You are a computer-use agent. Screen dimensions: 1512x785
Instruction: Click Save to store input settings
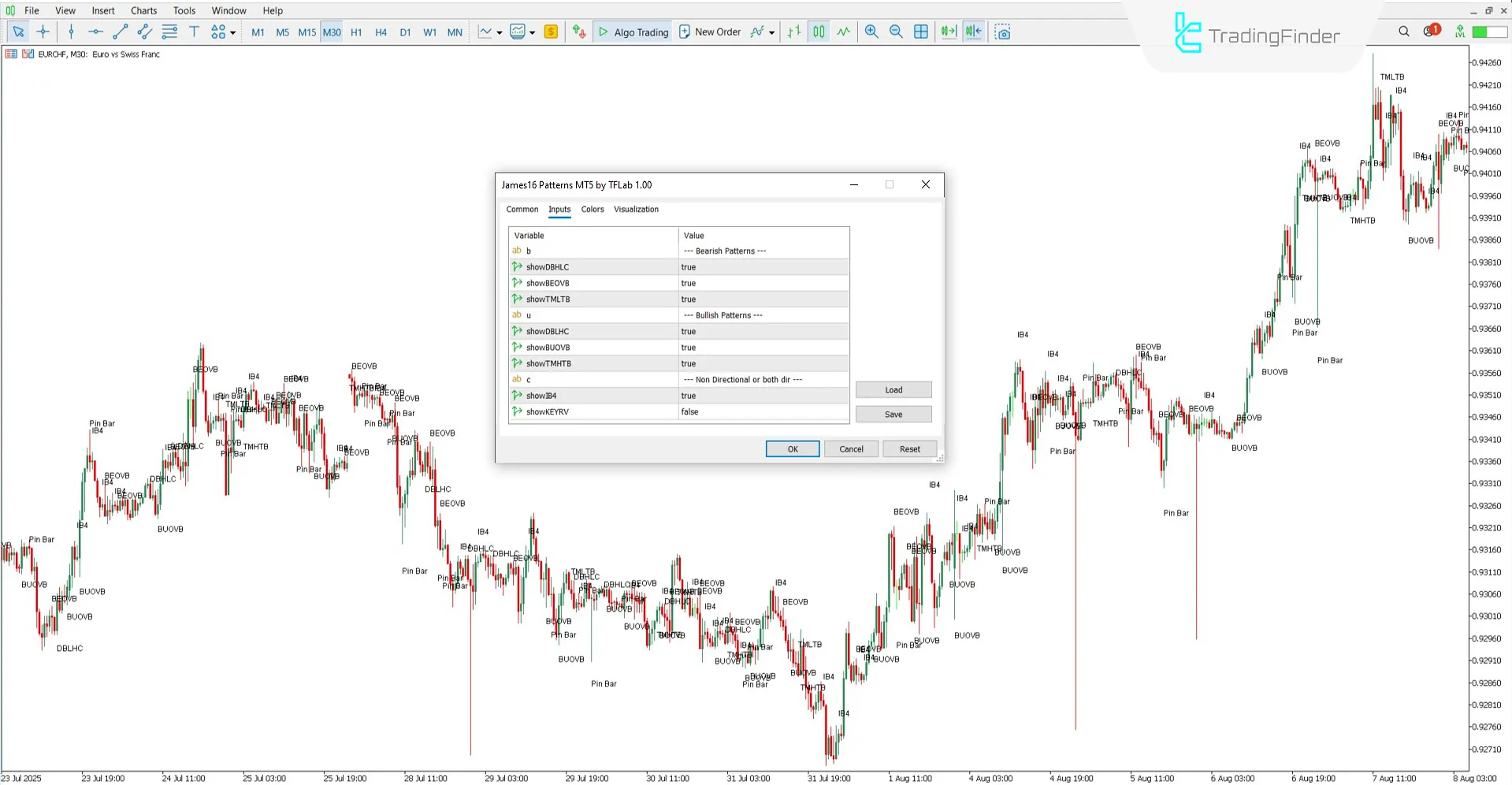pyautogui.click(x=893, y=414)
